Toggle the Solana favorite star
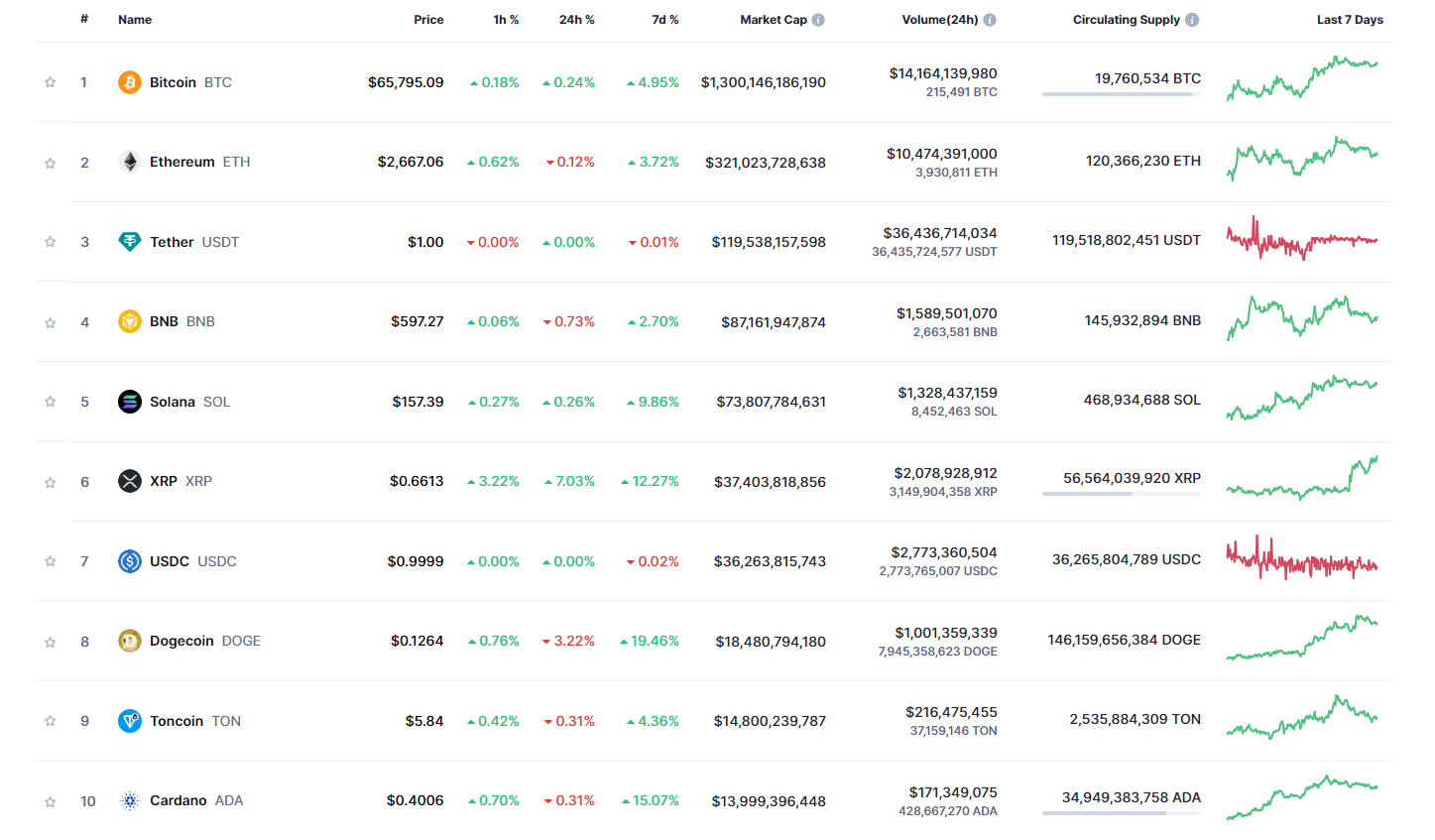 (50, 402)
